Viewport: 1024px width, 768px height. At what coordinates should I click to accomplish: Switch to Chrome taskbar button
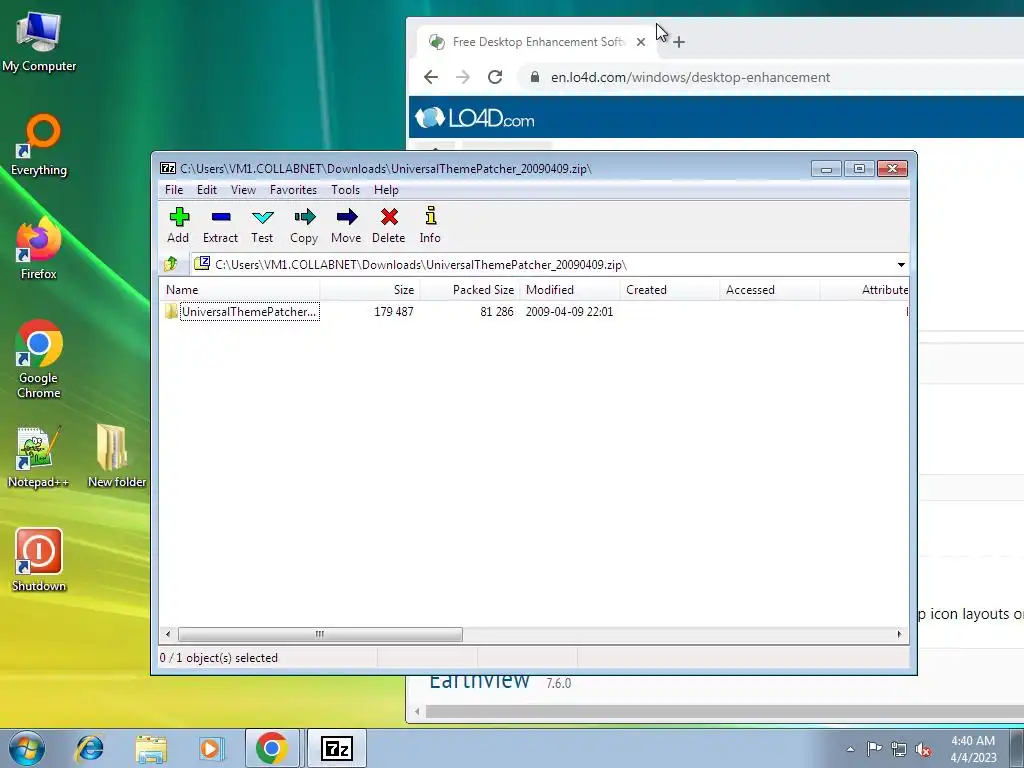[272, 748]
